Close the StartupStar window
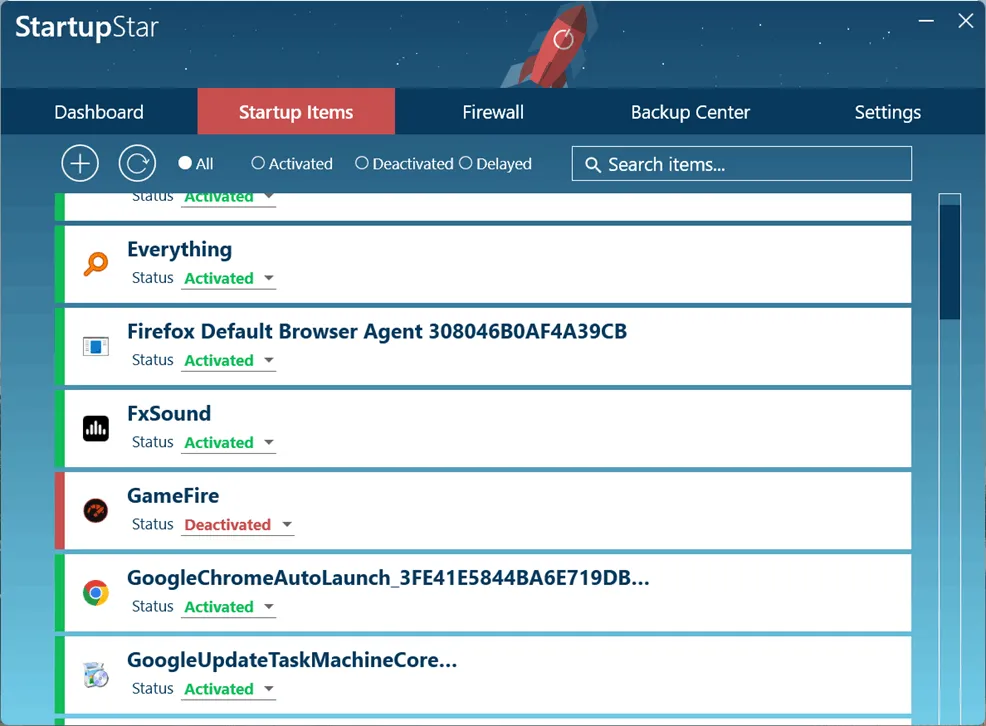986x726 pixels. [966, 21]
